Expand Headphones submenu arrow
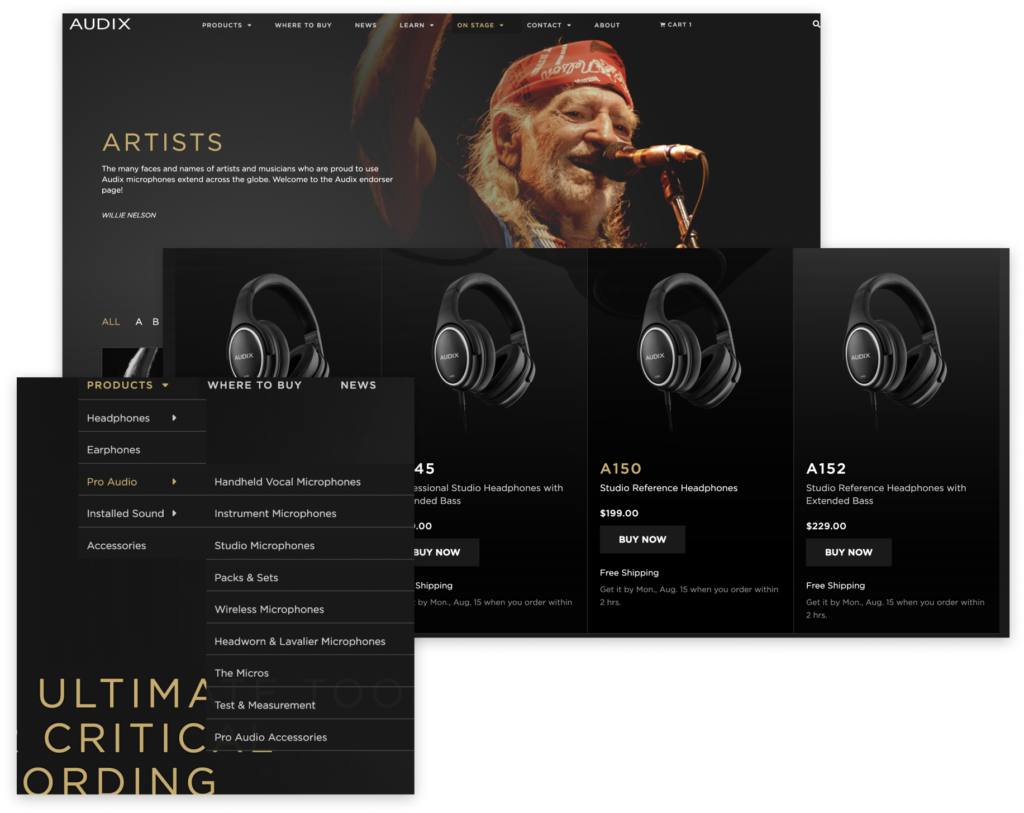This screenshot has width=1024, height=813. point(174,418)
